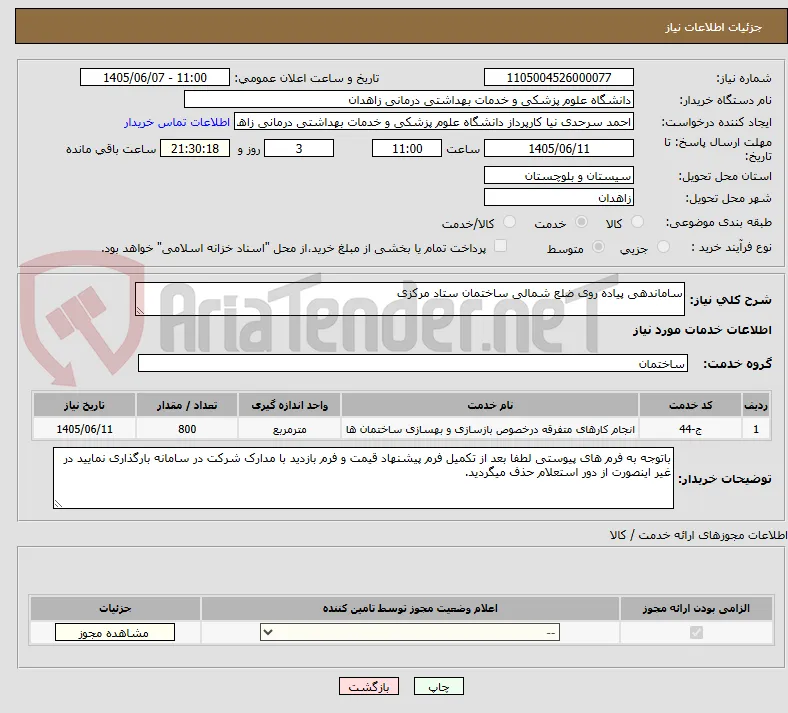Click the مشاهده مجوز button
788x713 pixels.
point(115,632)
